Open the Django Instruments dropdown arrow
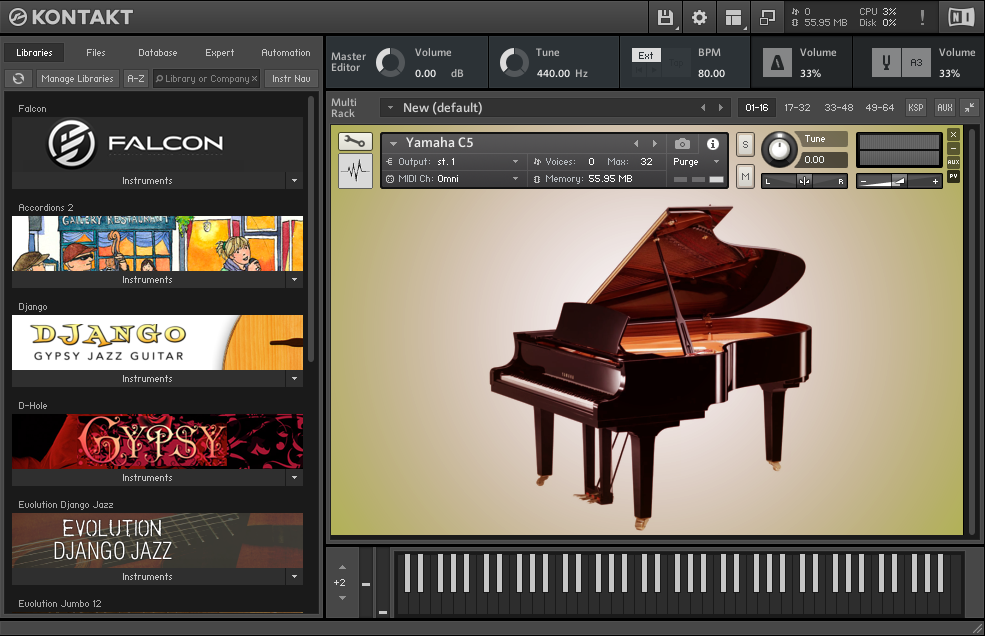Viewport: 985px width, 636px height. [295, 378]
